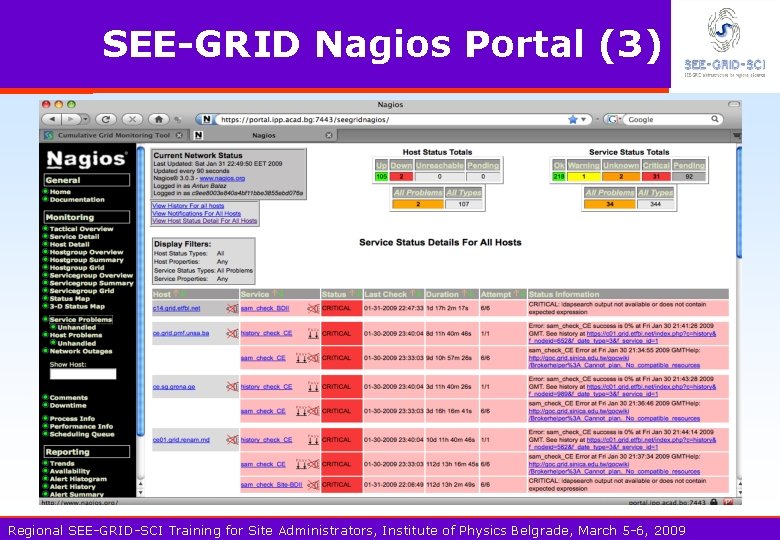The width and height of the screenshot is (780, 540).
Task: Click notifications-disabled icon beside ce.grid.pmf.unsa.ba host
Action: [232, 333]
